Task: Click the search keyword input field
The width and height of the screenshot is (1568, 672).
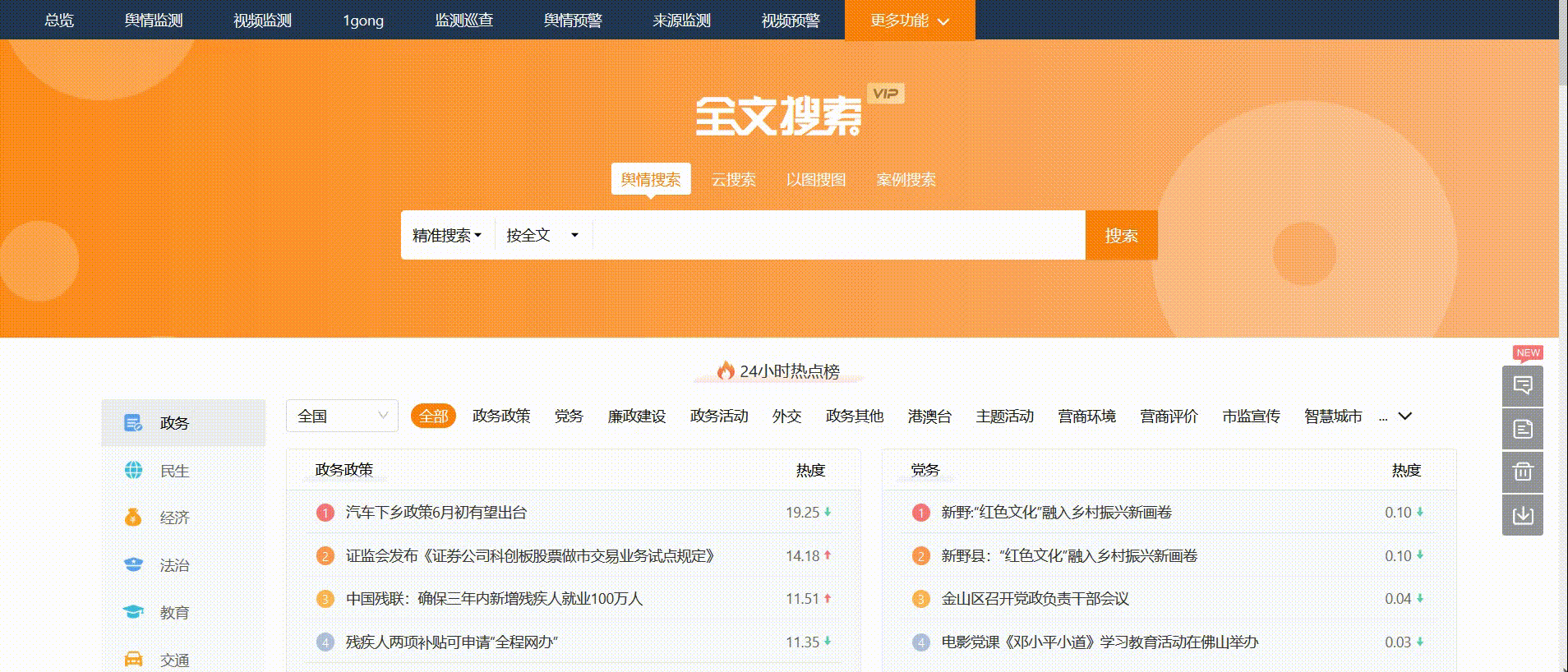Action: pos(838,236)
